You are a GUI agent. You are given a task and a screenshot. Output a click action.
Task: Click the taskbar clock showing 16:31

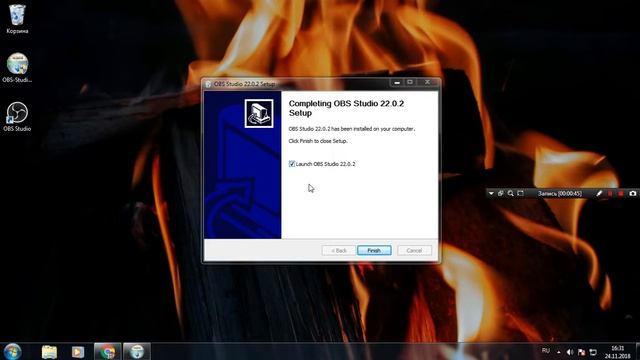click(x=617, y=352)
